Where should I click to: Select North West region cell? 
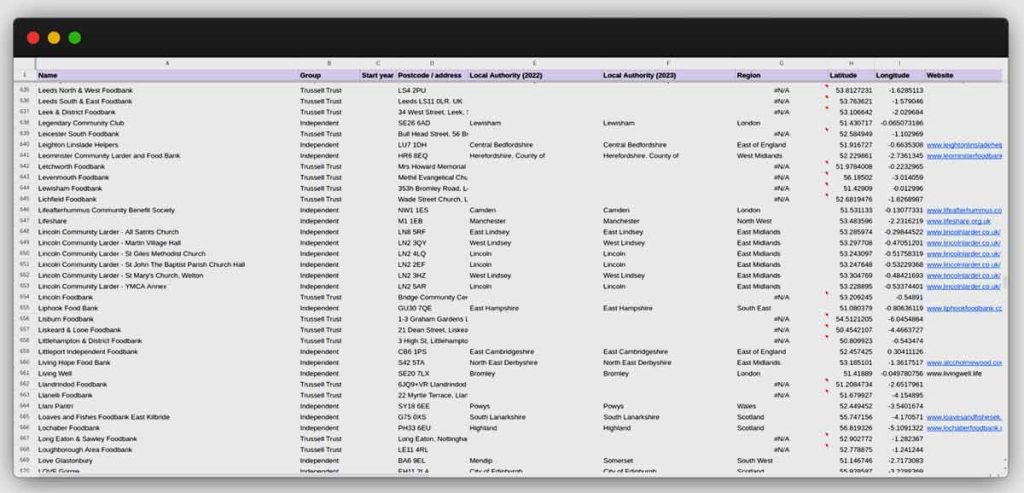coord(781,221)
